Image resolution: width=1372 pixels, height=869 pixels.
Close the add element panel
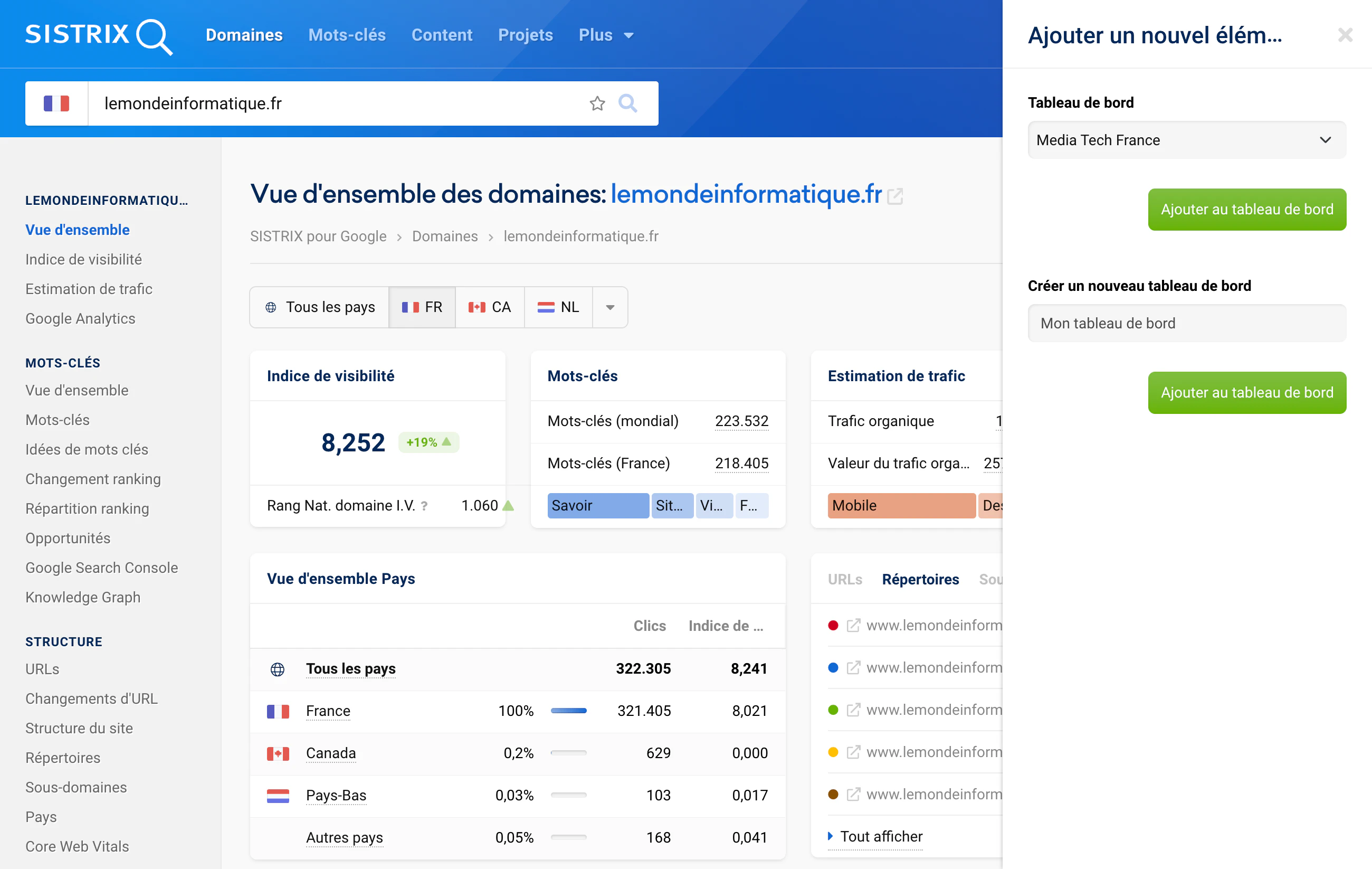1345,35
